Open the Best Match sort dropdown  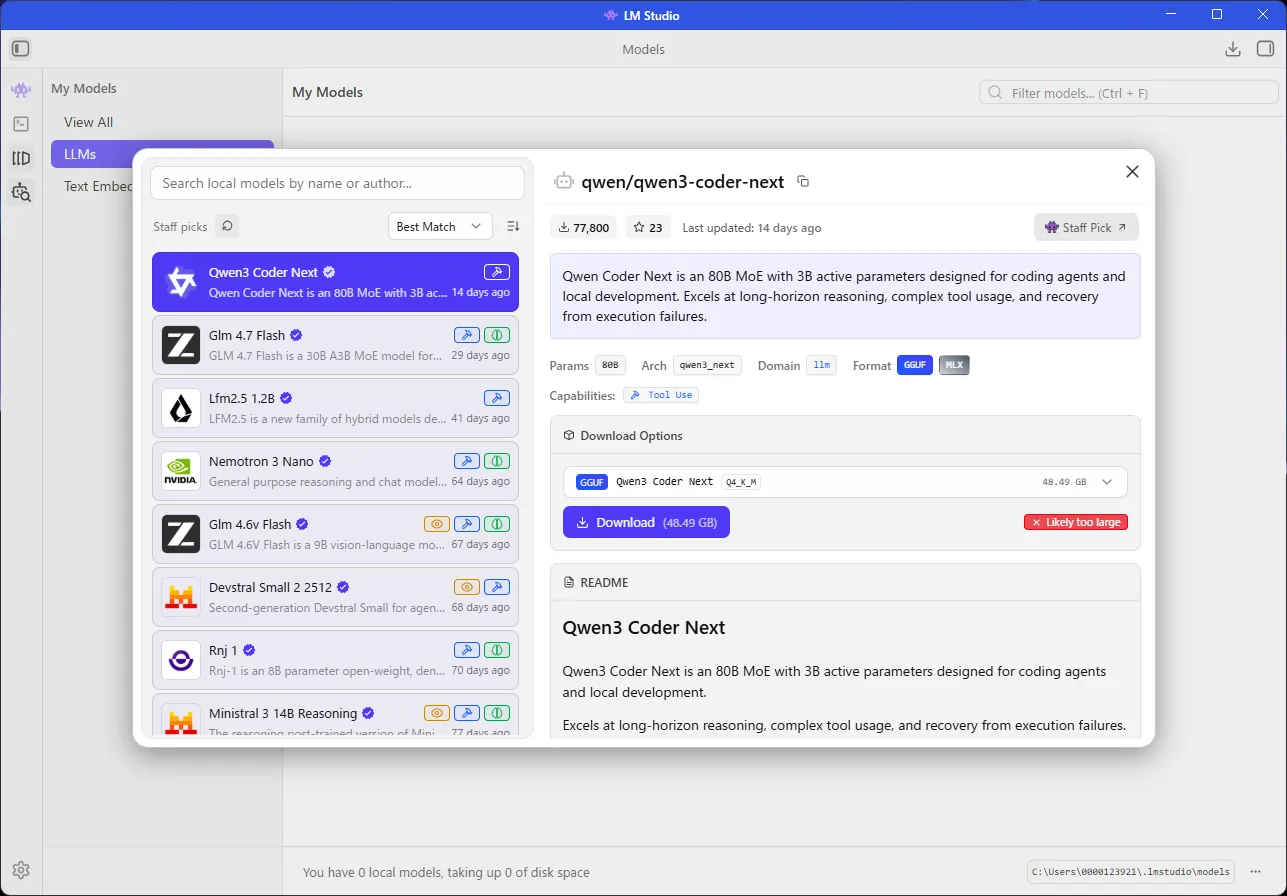tap(440, 227)
